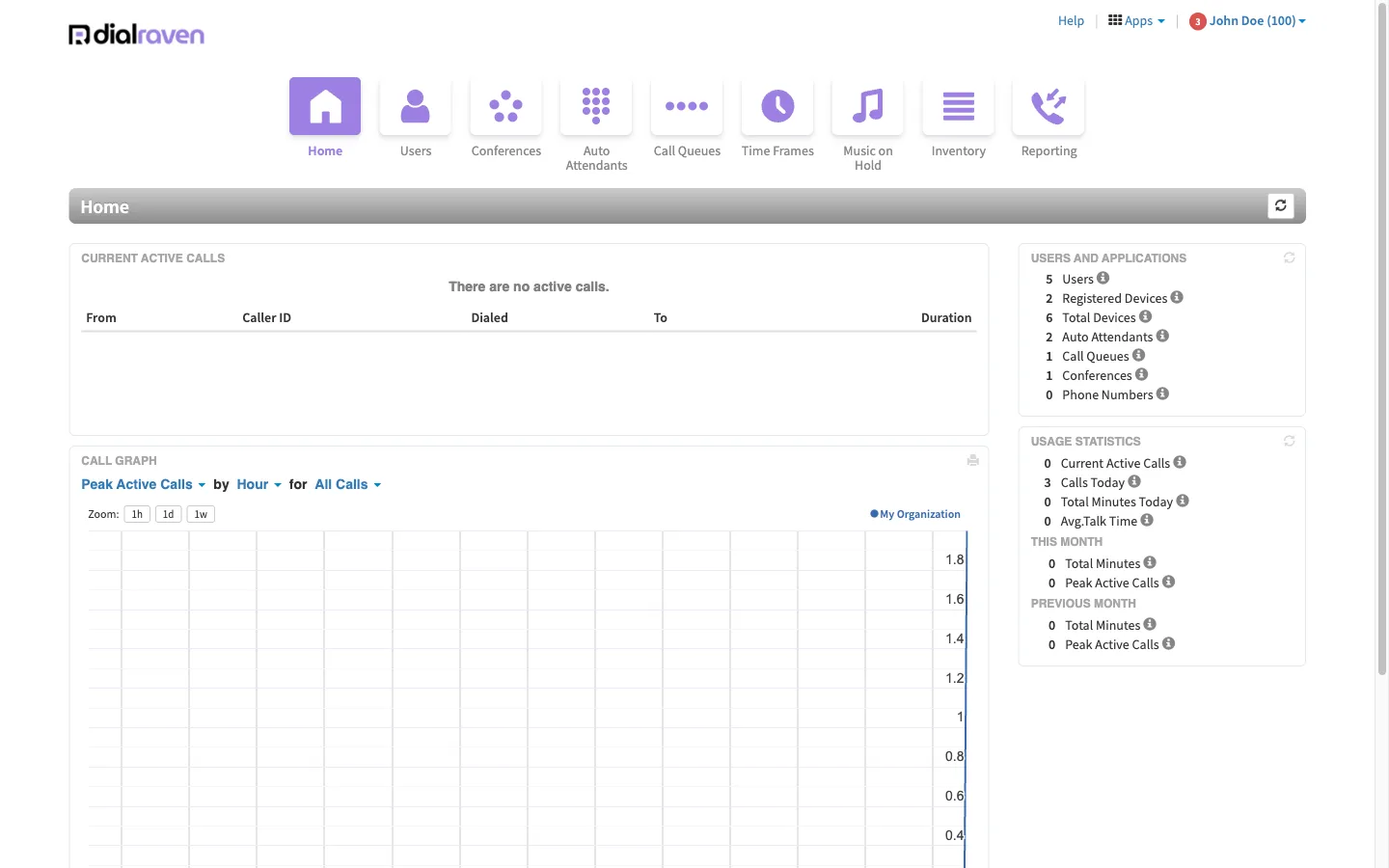Screen dimensions: 1389x868
Task: Expand the John Doe (100) account menu
Action: 1258,20
